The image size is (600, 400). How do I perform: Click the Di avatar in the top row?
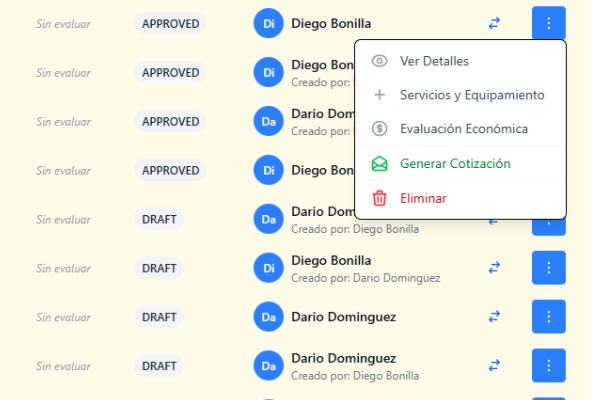(268, 23)
